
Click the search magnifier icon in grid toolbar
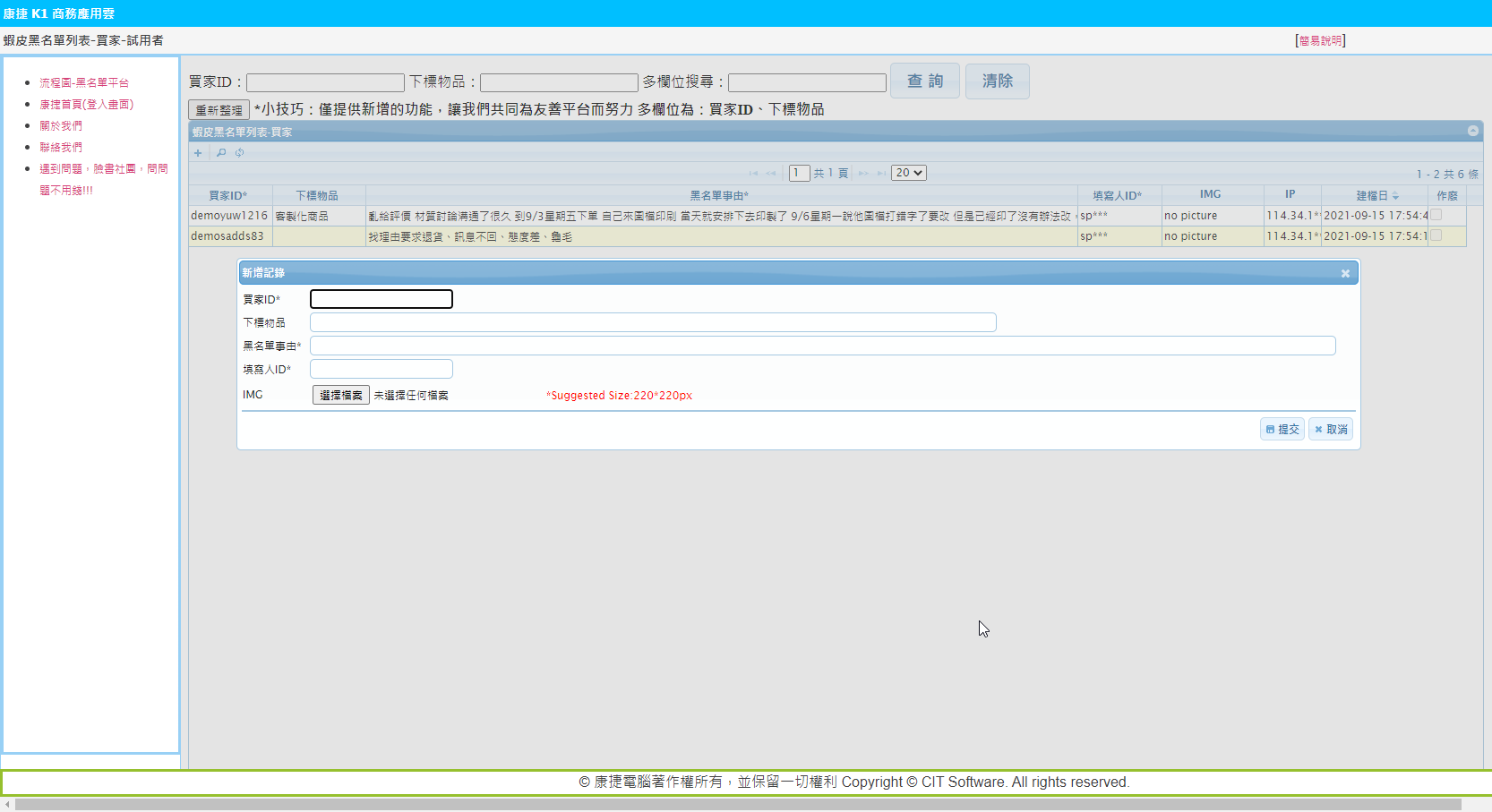(x=221, y=153)
